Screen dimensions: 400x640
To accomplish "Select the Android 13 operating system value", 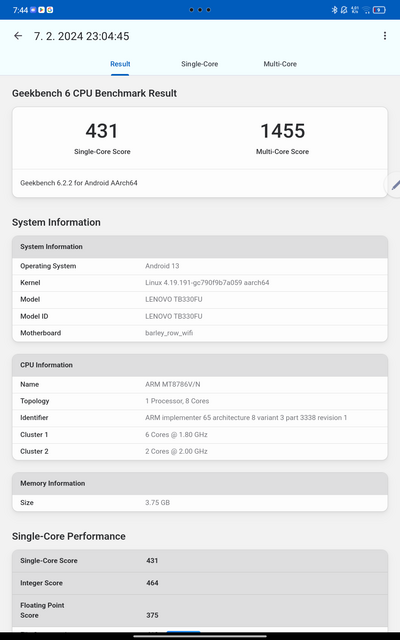I will click(162, 266).
